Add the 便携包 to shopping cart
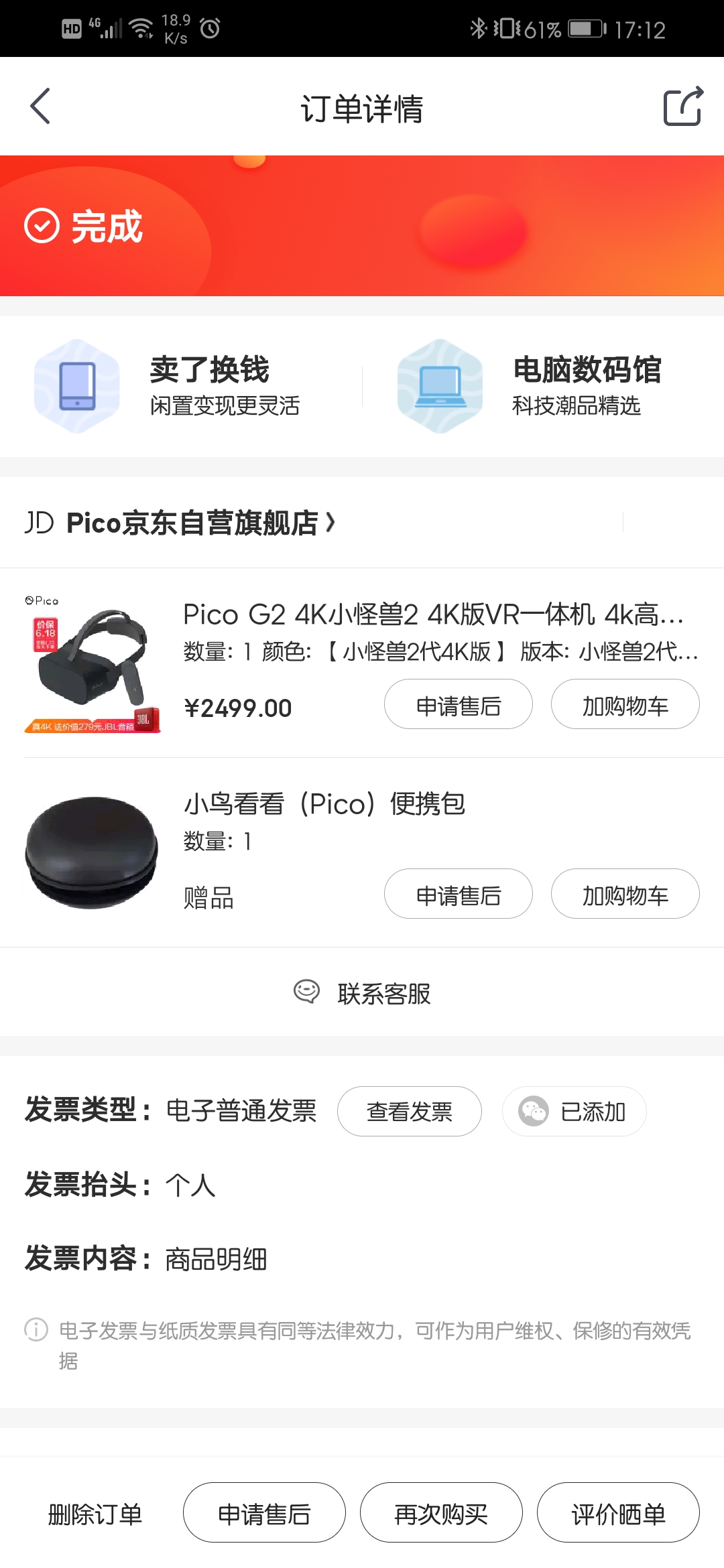The width and height of the screenshot is (724, 1568). pyautogui.click(x=625, y=894)
